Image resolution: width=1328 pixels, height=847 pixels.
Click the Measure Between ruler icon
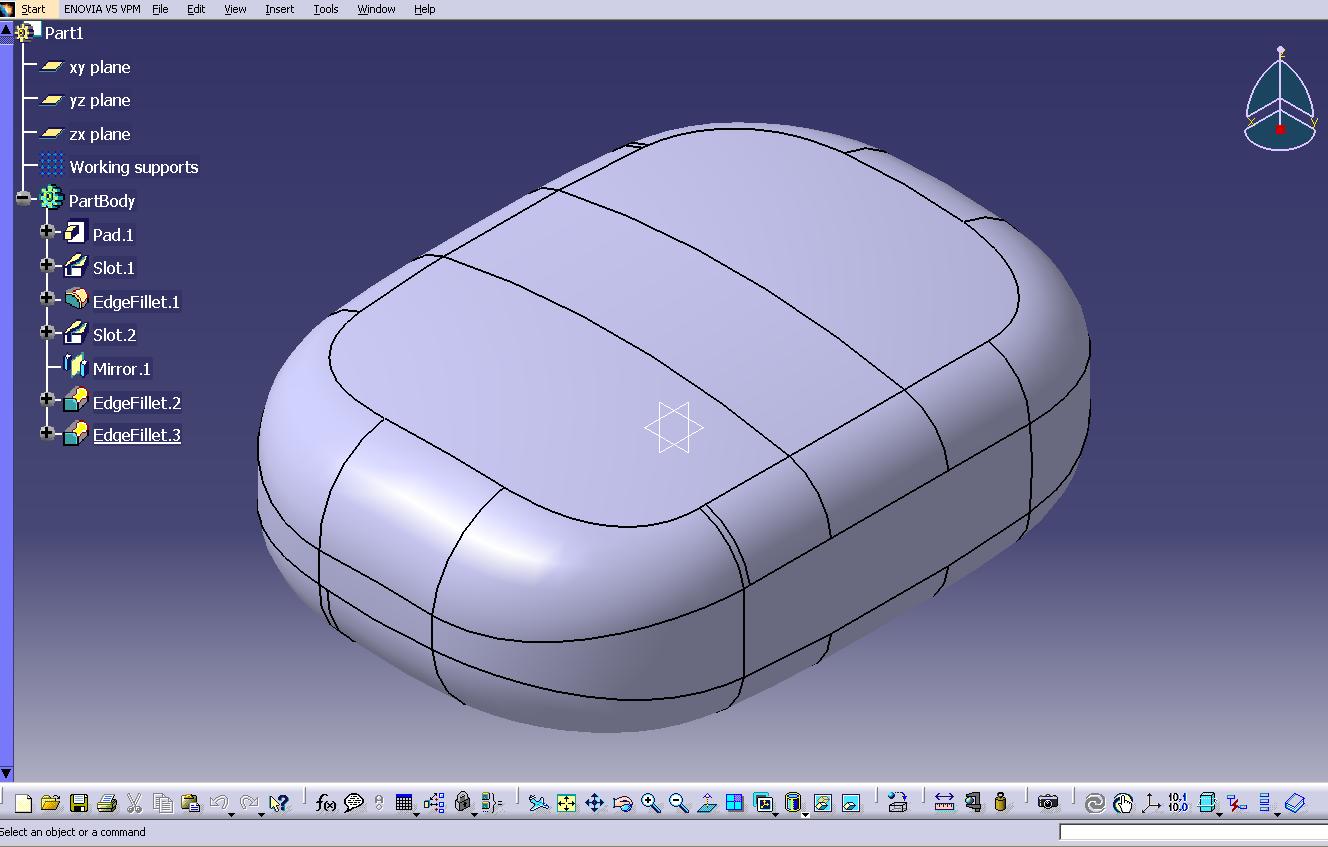pos(944,803)
